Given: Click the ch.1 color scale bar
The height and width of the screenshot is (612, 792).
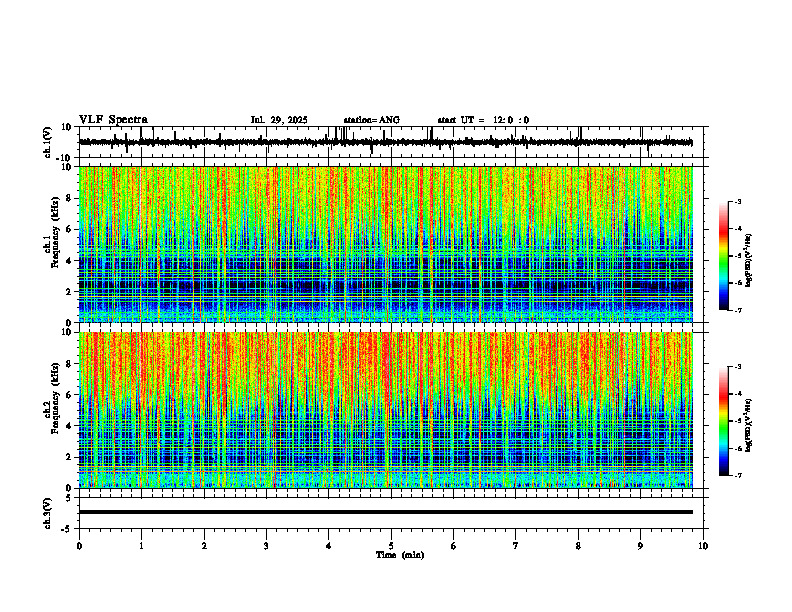Looking at the screenshot, I should click(723, 256).
